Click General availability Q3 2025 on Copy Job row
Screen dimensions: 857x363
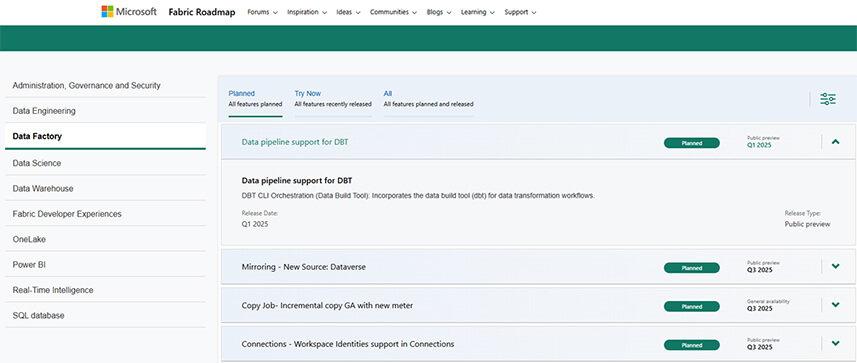coord(768,305)
